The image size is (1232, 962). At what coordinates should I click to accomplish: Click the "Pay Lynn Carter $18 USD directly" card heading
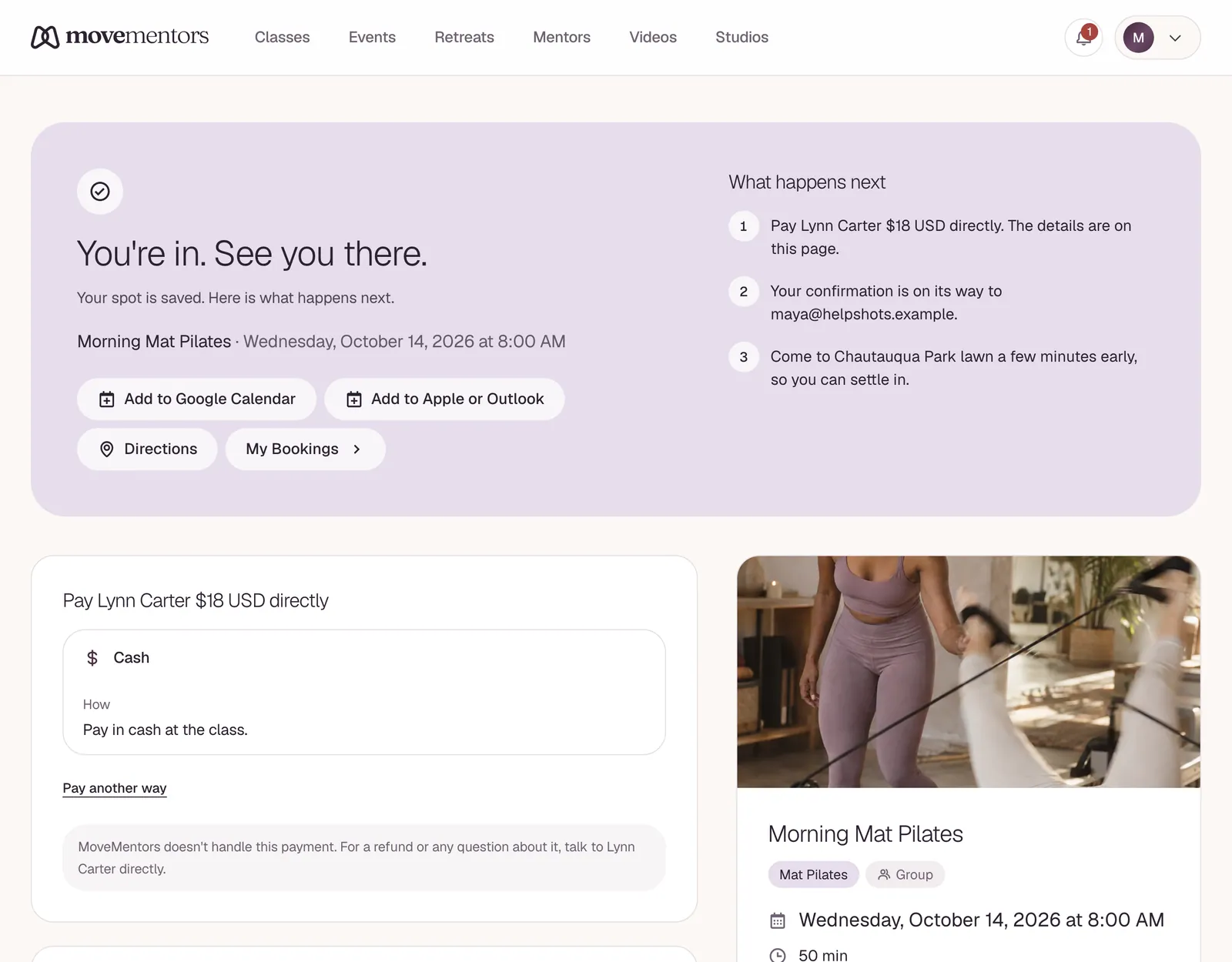click(196, 600)
